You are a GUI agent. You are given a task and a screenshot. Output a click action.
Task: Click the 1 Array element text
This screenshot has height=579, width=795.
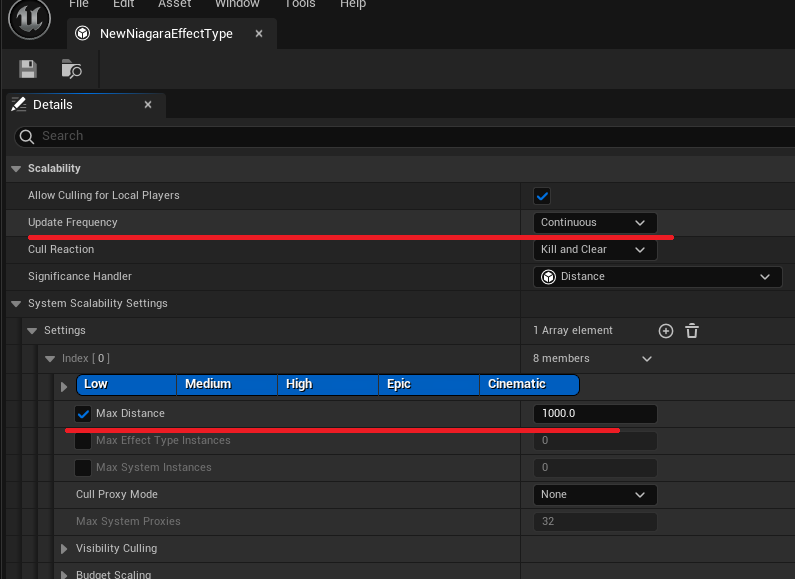click(573, 331)
